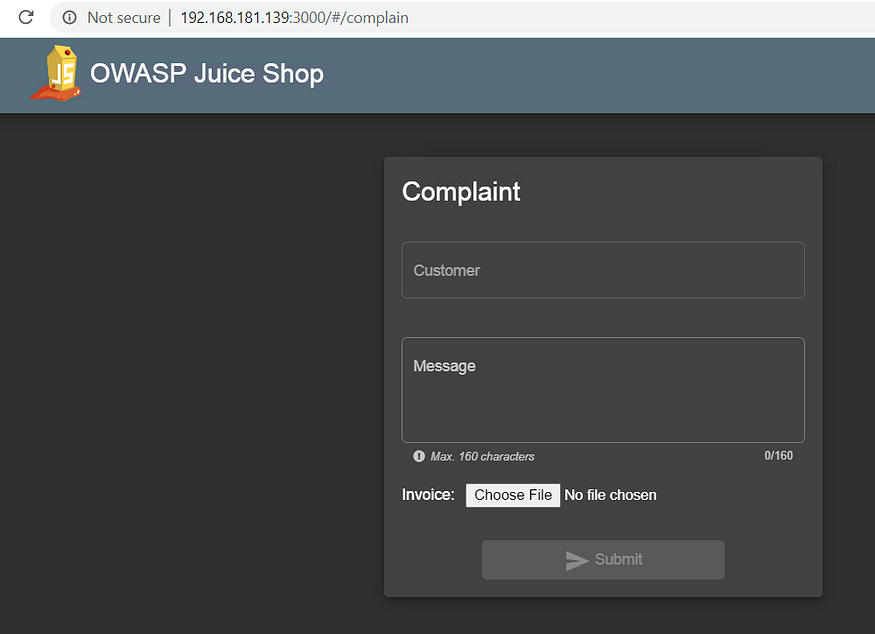Image resolution: width=875 pixels, height=634 pixels.
Task: Click the Max. 160 characters hint text
Action: pyautogui.click(x=481, y=456)
